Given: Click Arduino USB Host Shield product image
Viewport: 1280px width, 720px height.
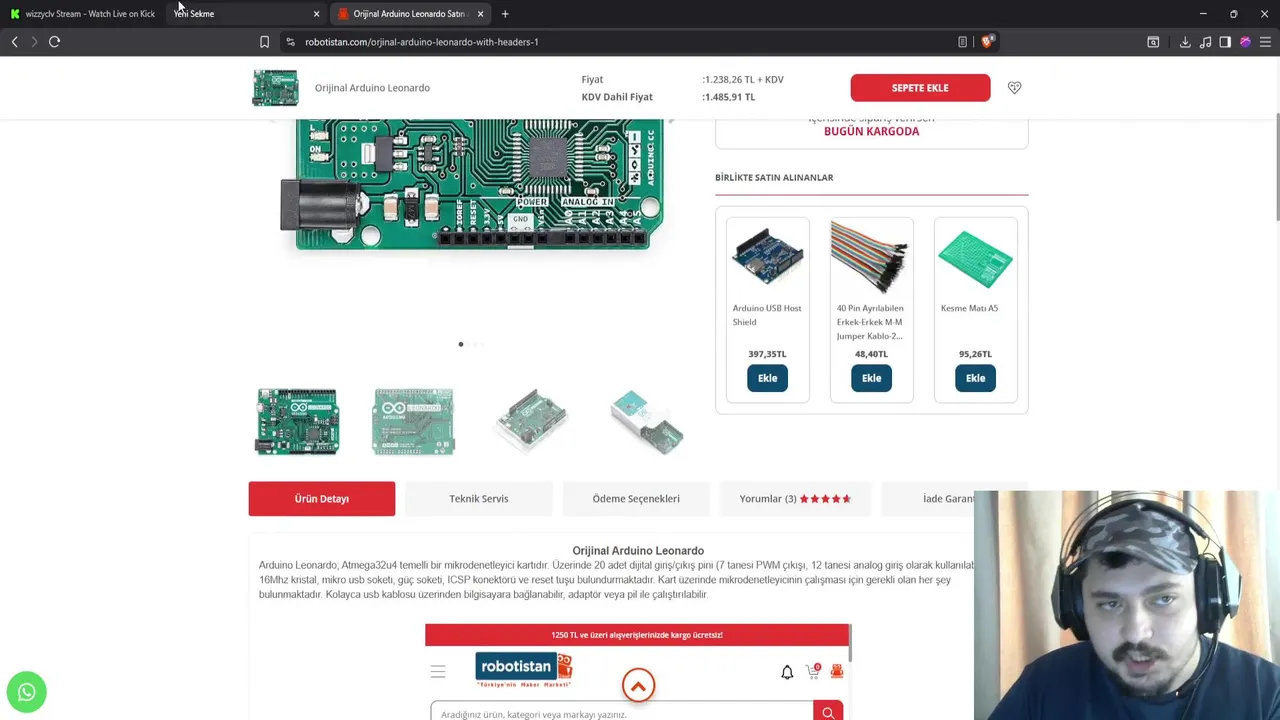Looking at the screenshot, I should pyautogui.click(x=767, y=257).
